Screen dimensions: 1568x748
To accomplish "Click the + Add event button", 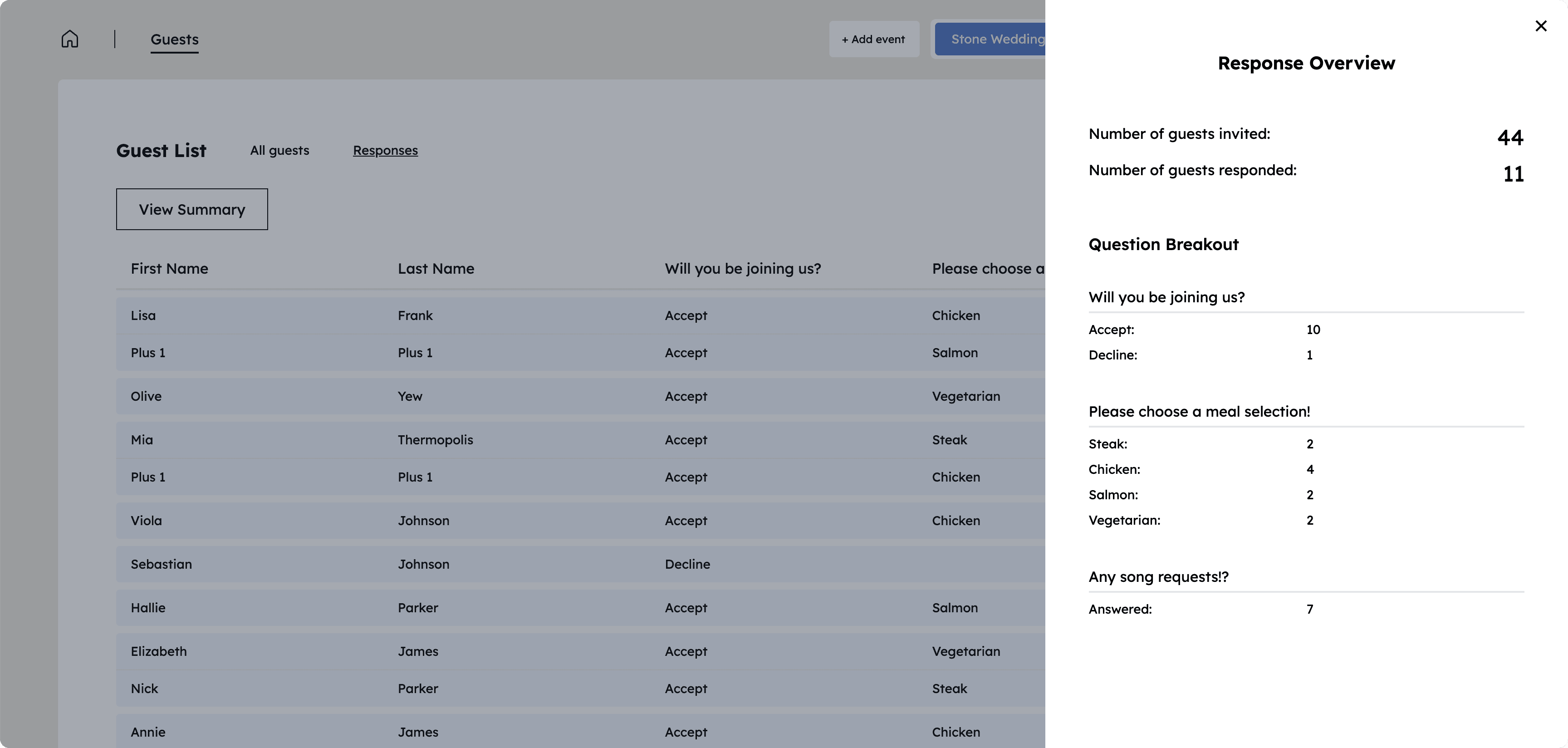I will coord(873,39).
